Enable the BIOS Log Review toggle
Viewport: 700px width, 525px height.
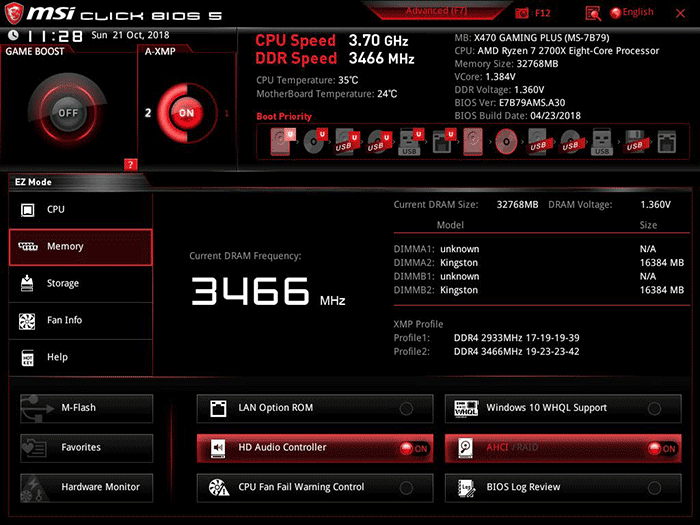point(654,488)
